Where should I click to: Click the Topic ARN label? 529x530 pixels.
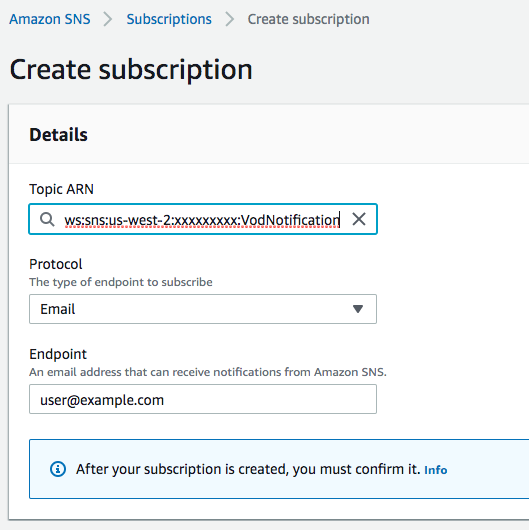(x=61, y=189)
